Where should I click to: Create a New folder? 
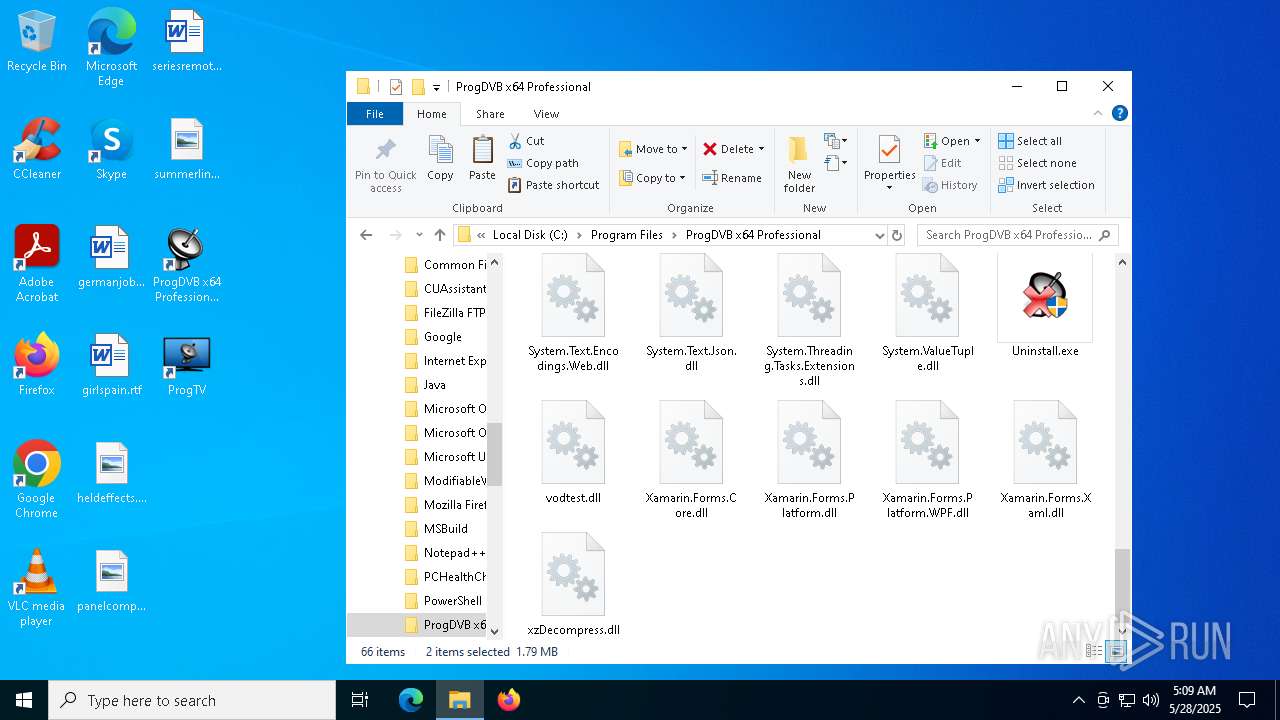pos(799,164)
